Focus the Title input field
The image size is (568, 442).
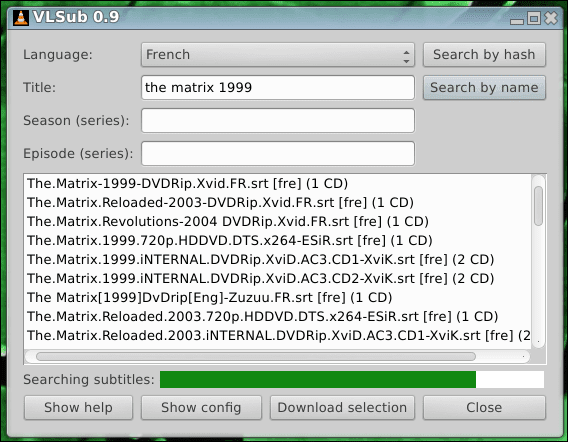[277, 88]
